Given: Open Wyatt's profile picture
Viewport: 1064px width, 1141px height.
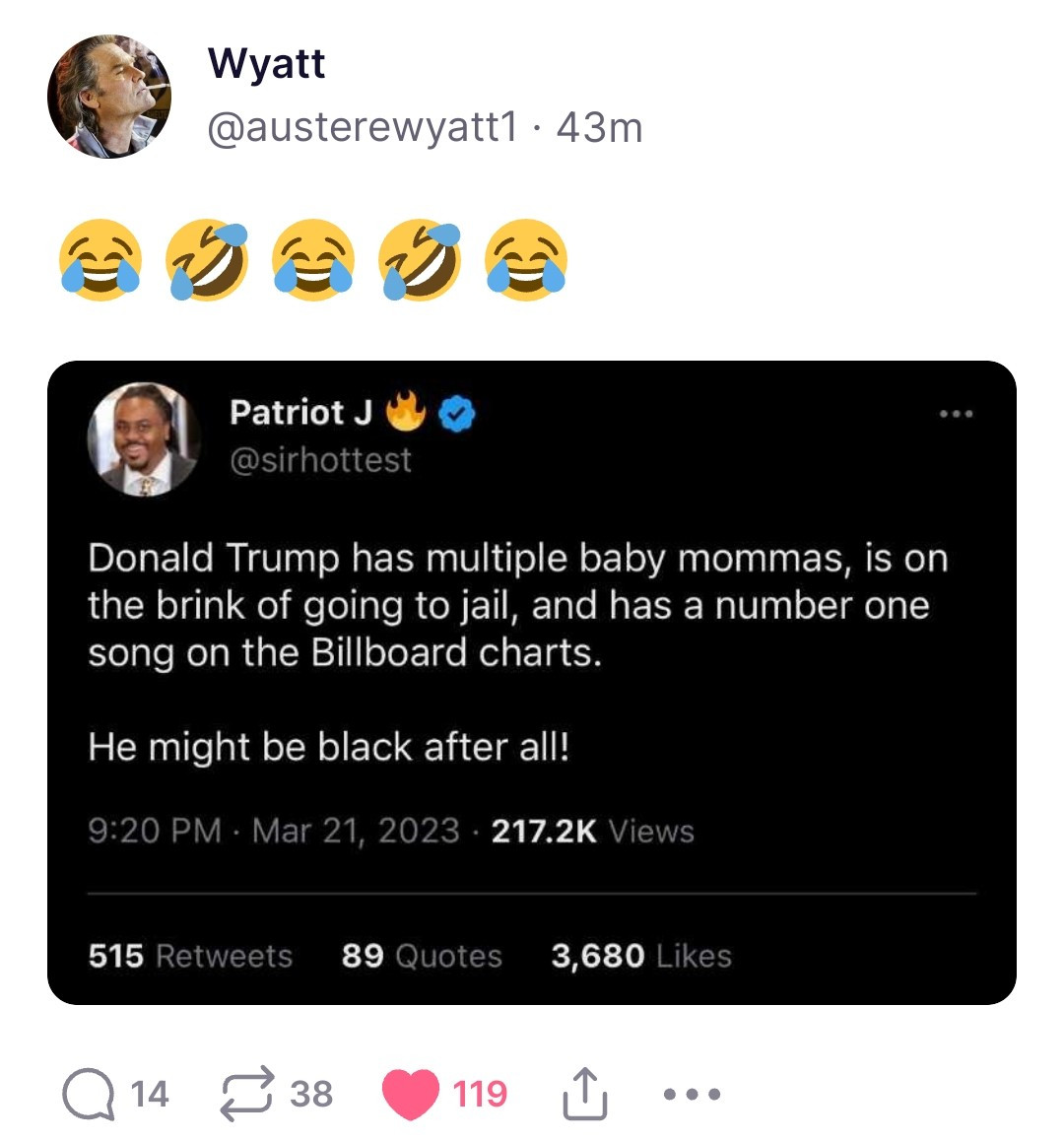Looking at the screenshot, I should point(108,97).
